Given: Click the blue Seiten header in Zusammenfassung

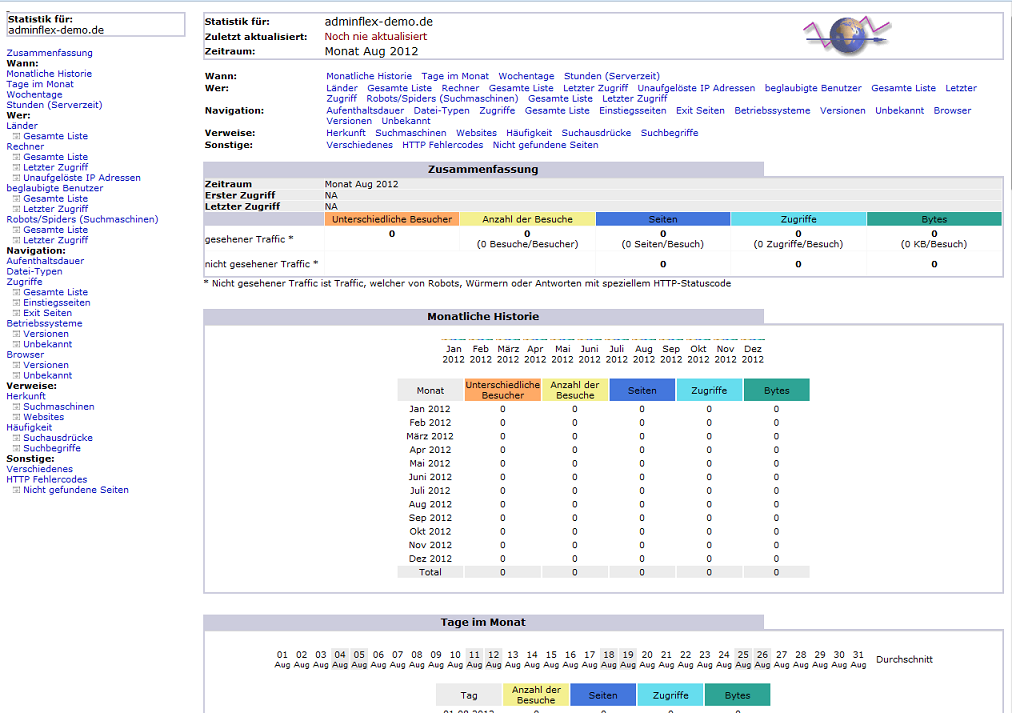Looking at the screenshot, I should [x=663, y=219].
